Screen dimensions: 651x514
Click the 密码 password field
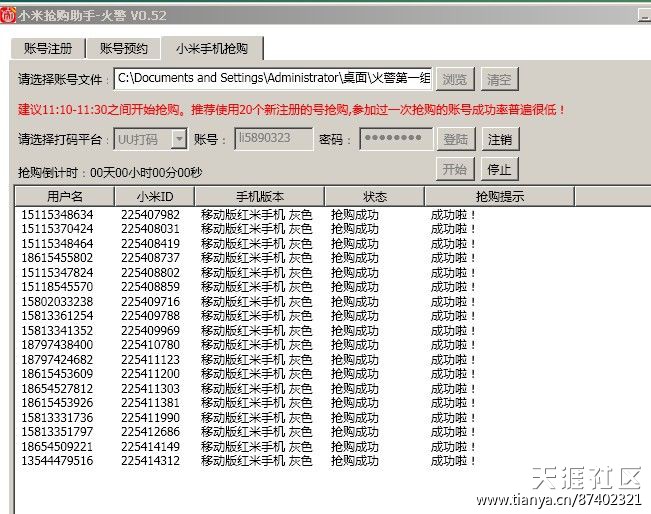(396, 138)
